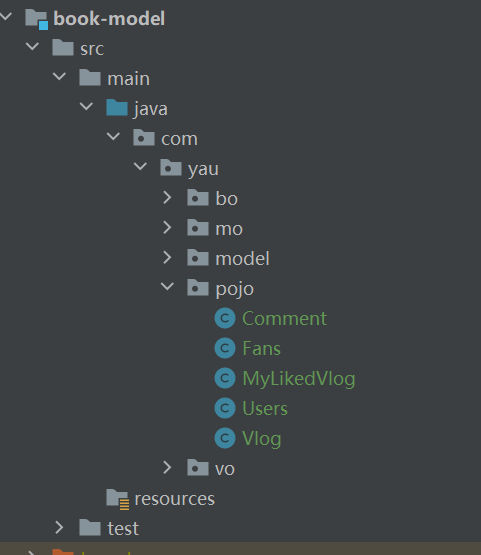Click the Fans class icon
The width and height of the screenshot is (481, 555).
[225, 348]
